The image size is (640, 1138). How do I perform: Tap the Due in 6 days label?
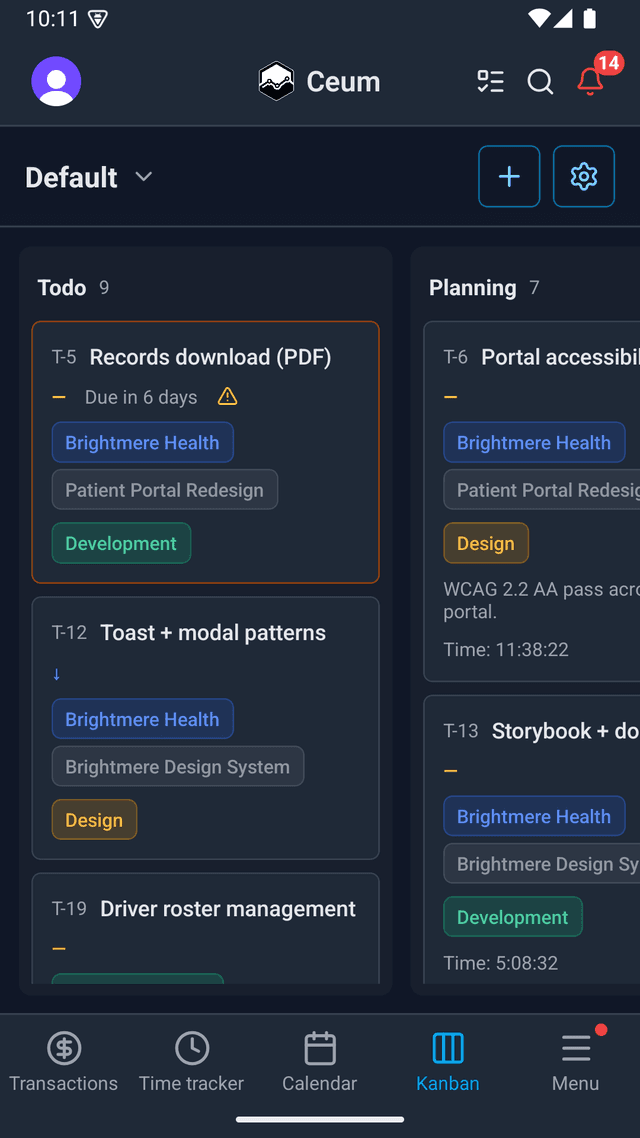coord(141,397)
